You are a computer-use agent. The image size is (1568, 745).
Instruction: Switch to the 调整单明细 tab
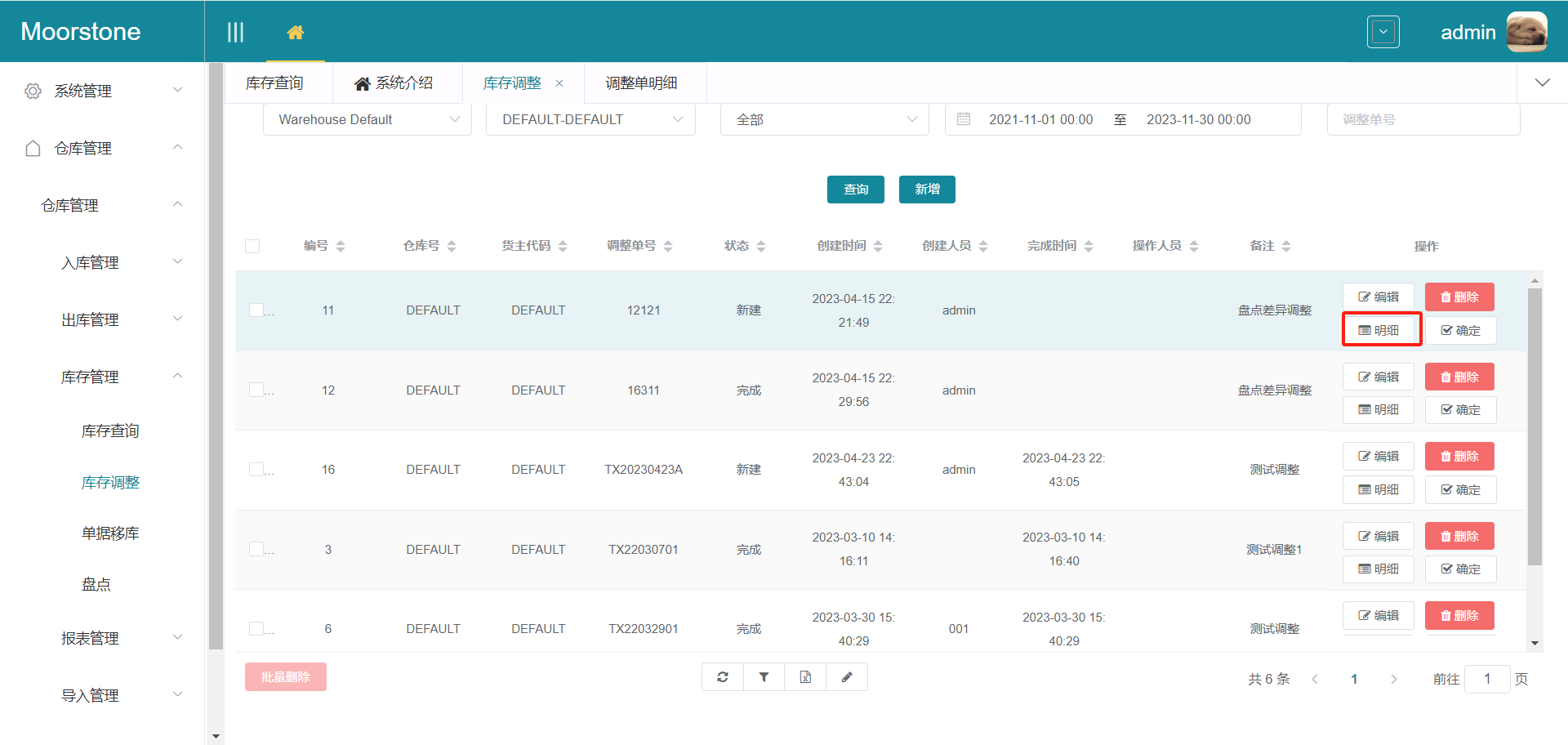[x=641, y=83]
